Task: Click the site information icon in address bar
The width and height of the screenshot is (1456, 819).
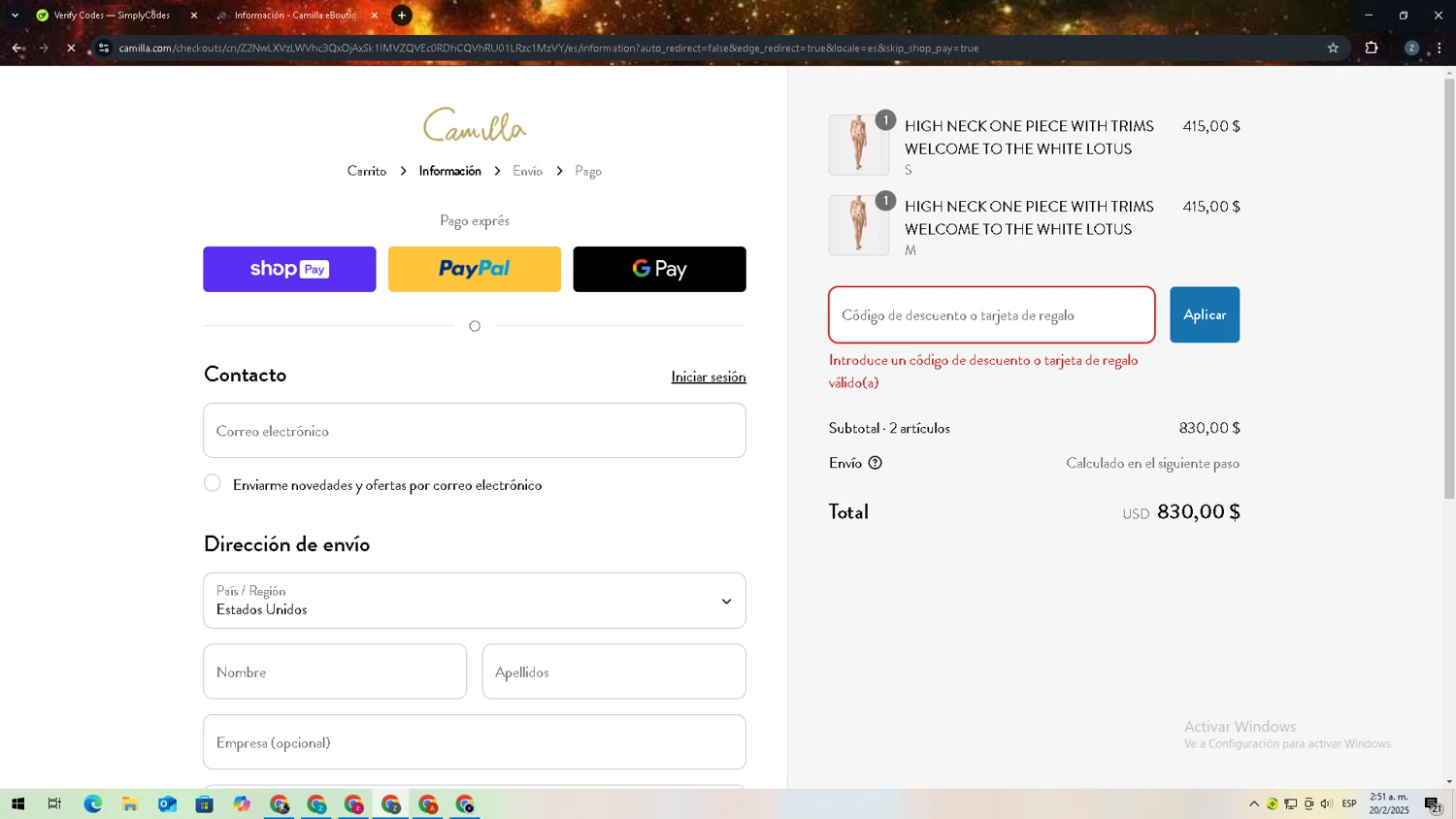Action: coord(104,48)
